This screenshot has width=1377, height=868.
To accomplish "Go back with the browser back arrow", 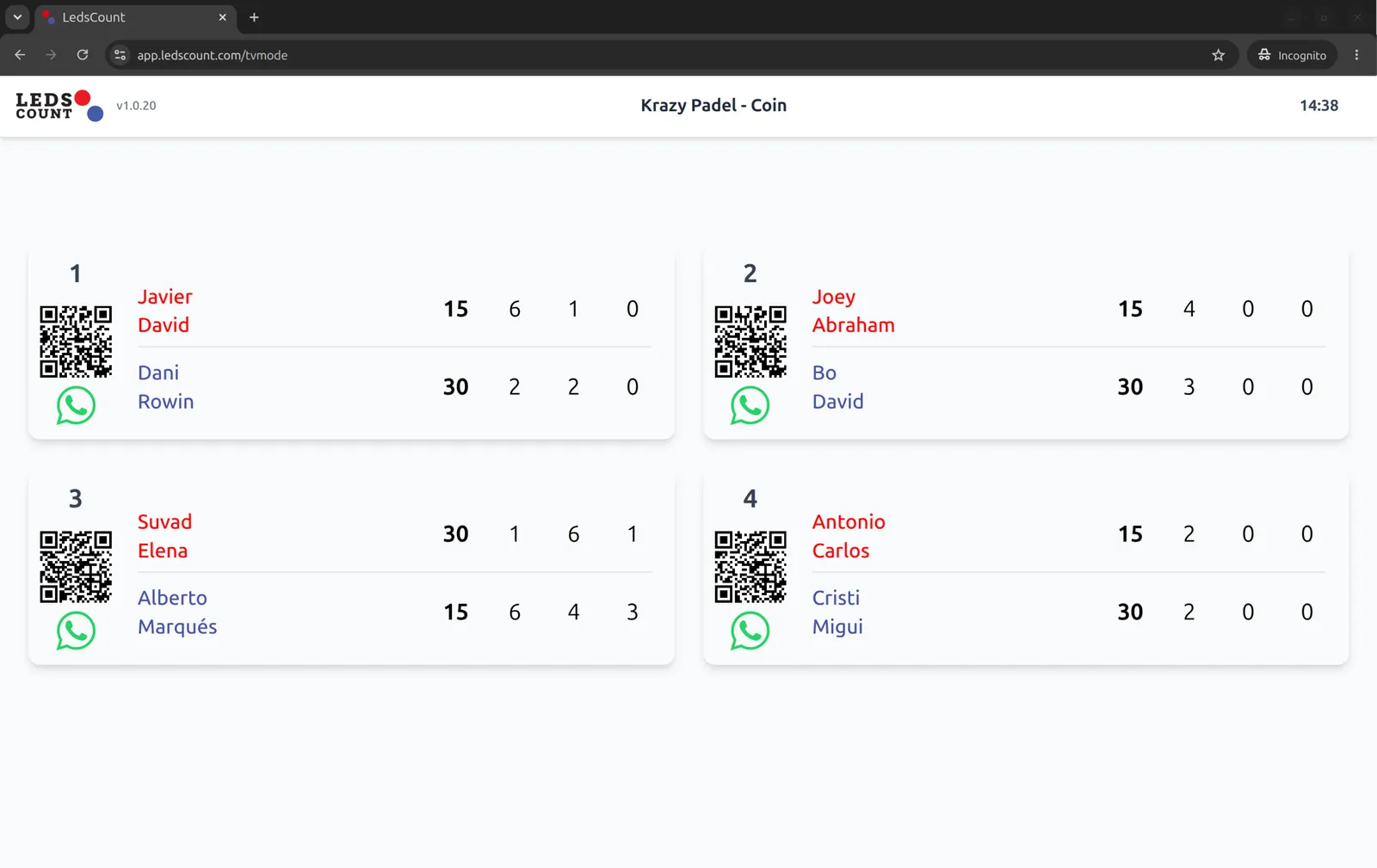I will tap(20, 55).
